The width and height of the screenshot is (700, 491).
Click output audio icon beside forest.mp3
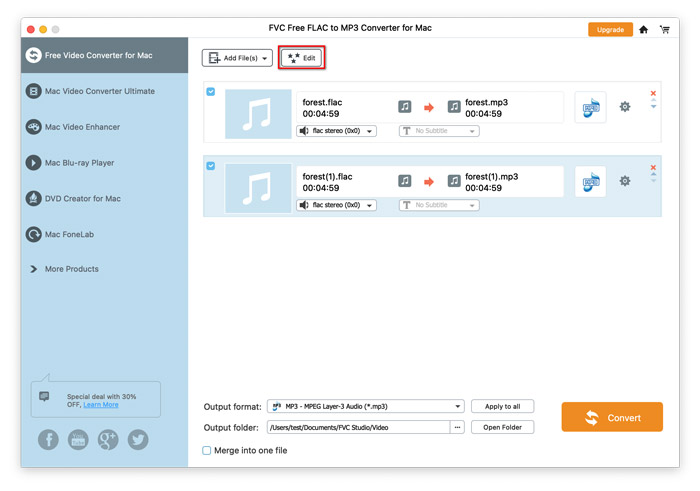(454, 107)
